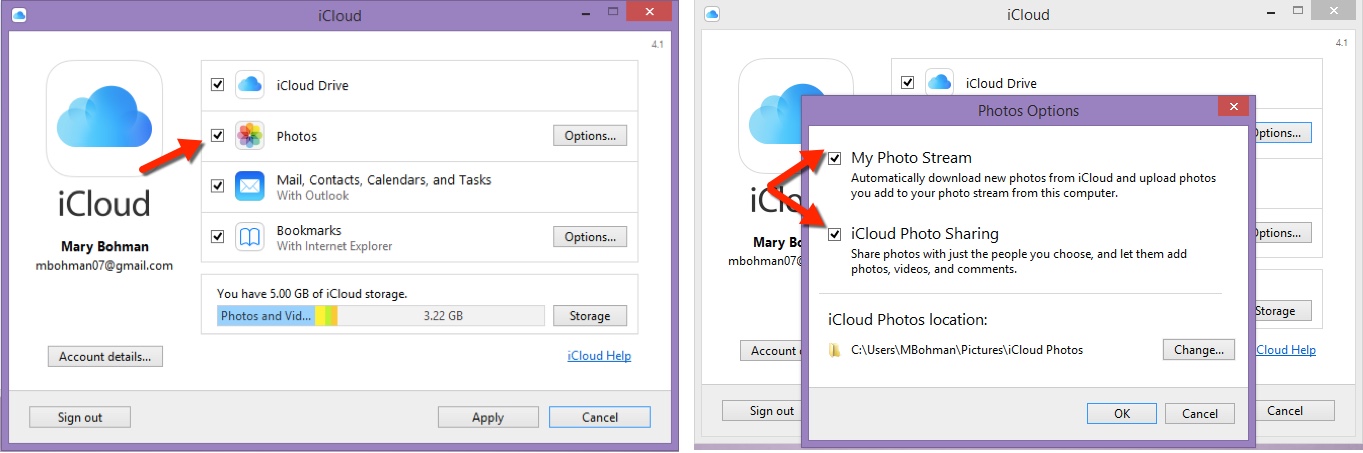The height and width of the screenshot is (453, 1363).
Task: Confirm Photos Options with OK button
Action: 1121,414
